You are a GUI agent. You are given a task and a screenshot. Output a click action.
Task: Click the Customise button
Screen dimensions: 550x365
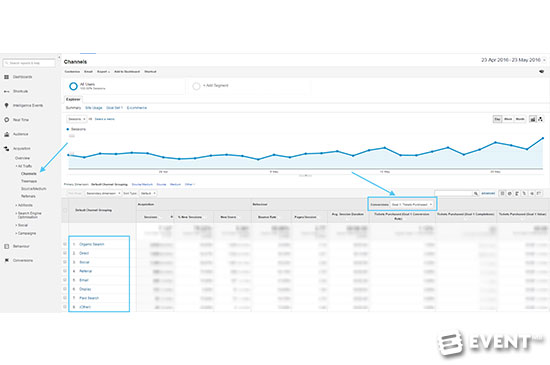(72, 72)
